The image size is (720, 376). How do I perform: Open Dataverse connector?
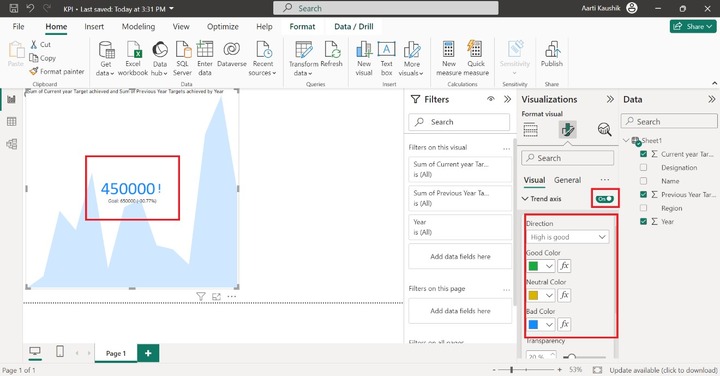pos(231,54)
